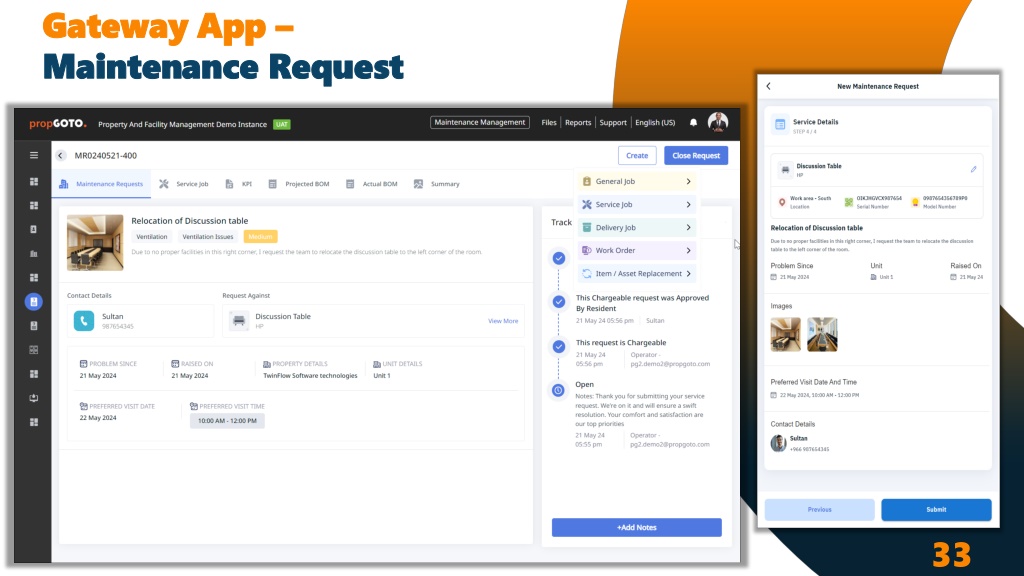
Task: Click Sultan's contact photo in the request panel
Action: coord(778,443)
